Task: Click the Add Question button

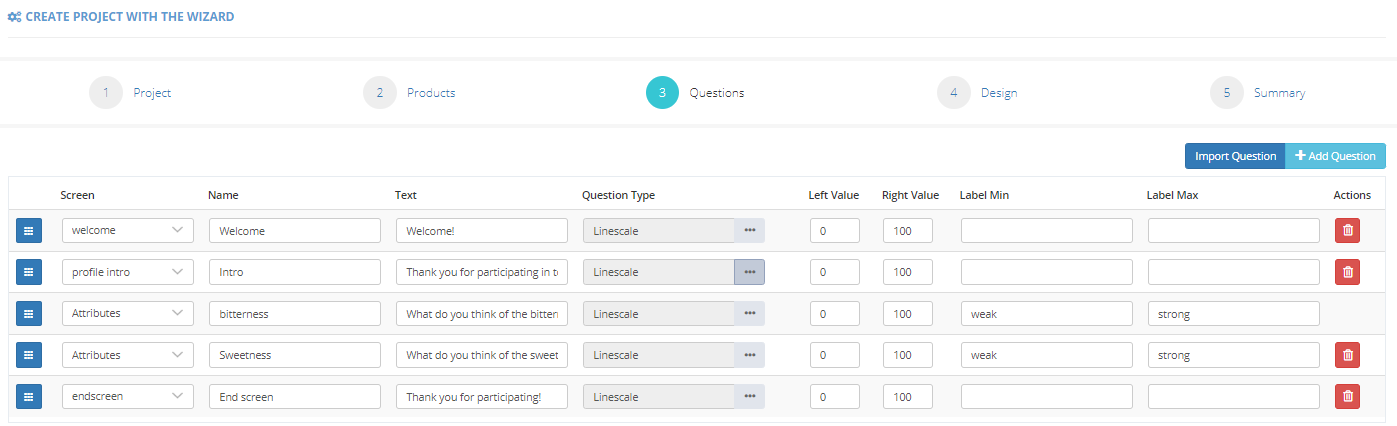Action: (1335, 156)
